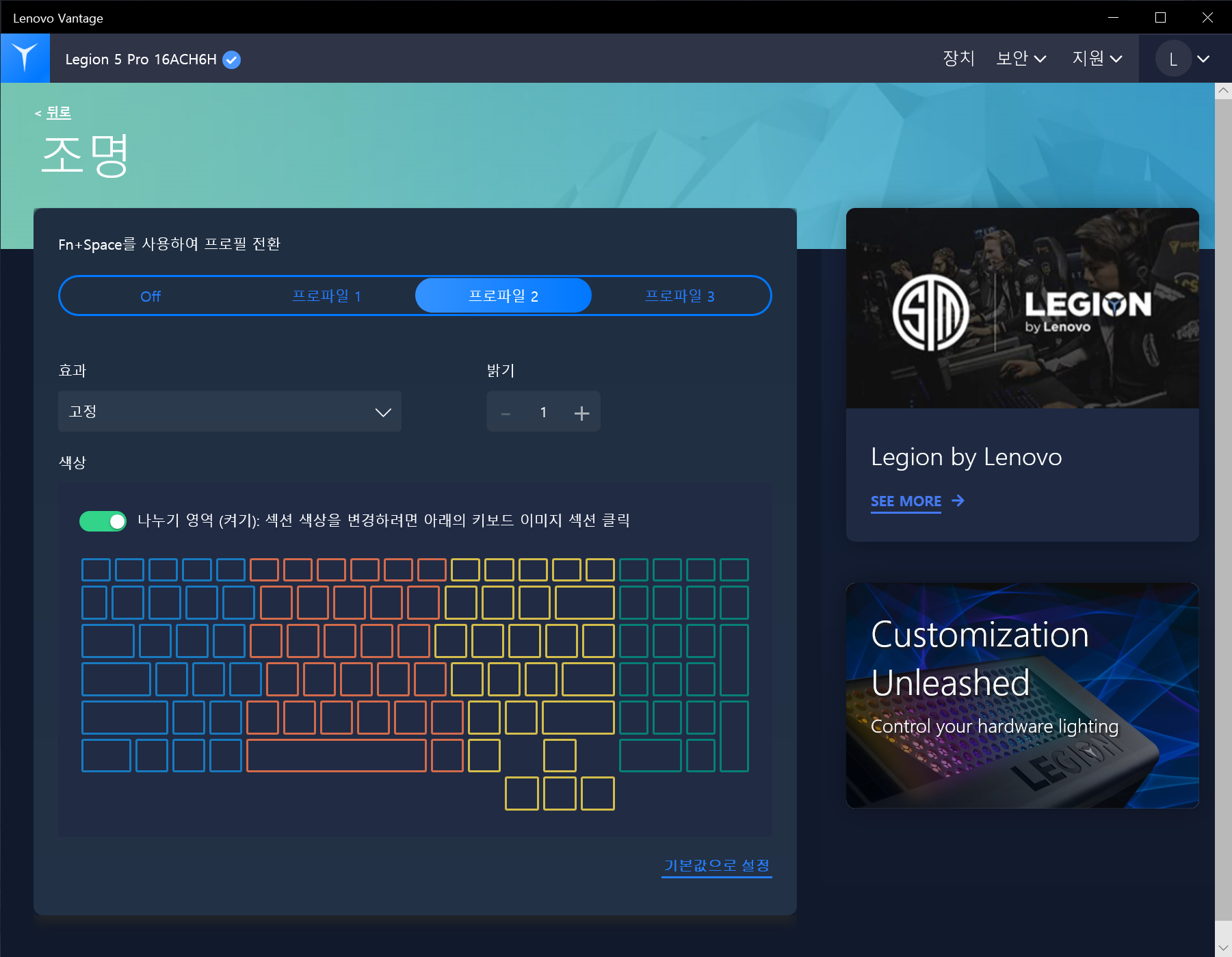Switch to 프로파일 3
The height and width of the screenshot is (957, 1232).
pyautogui.click(x=679, y=296)
